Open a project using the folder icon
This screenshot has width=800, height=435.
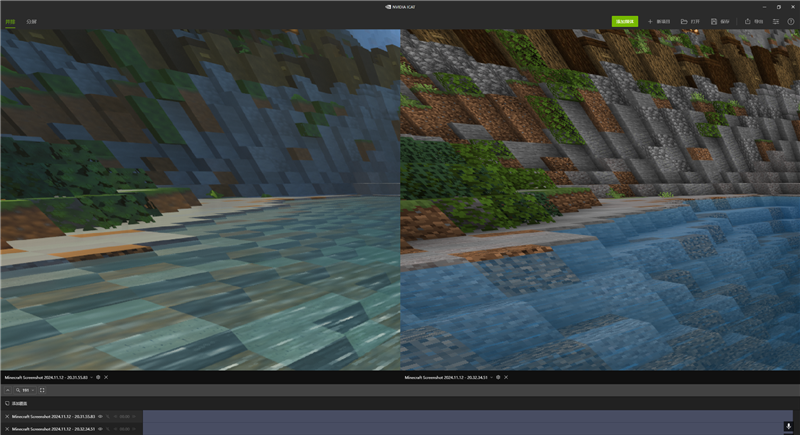point(690,21)
